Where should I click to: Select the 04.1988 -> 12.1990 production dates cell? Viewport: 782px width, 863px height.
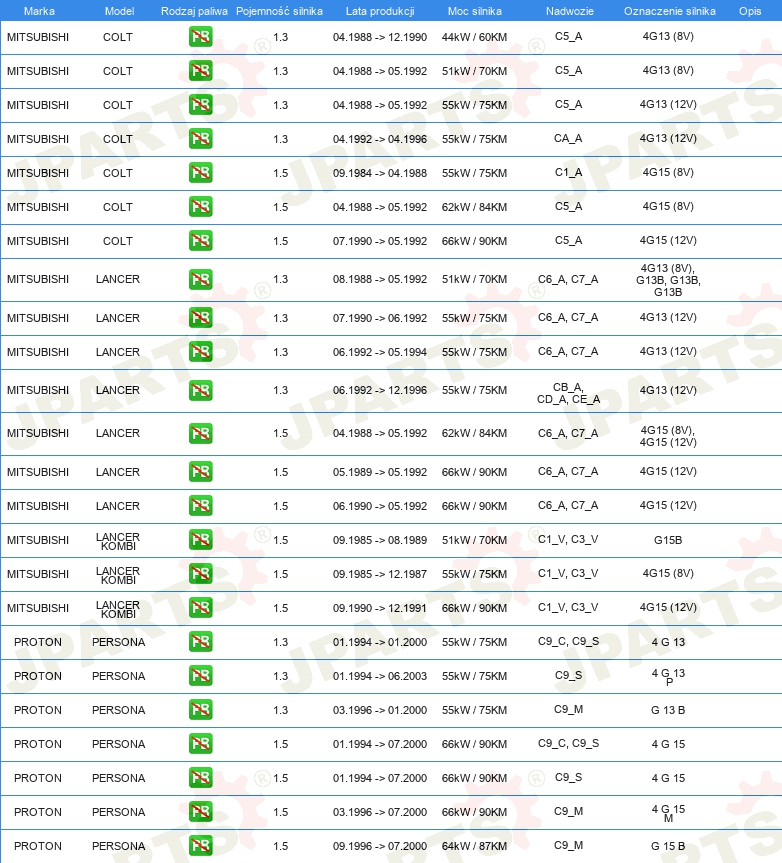[380, 37]
